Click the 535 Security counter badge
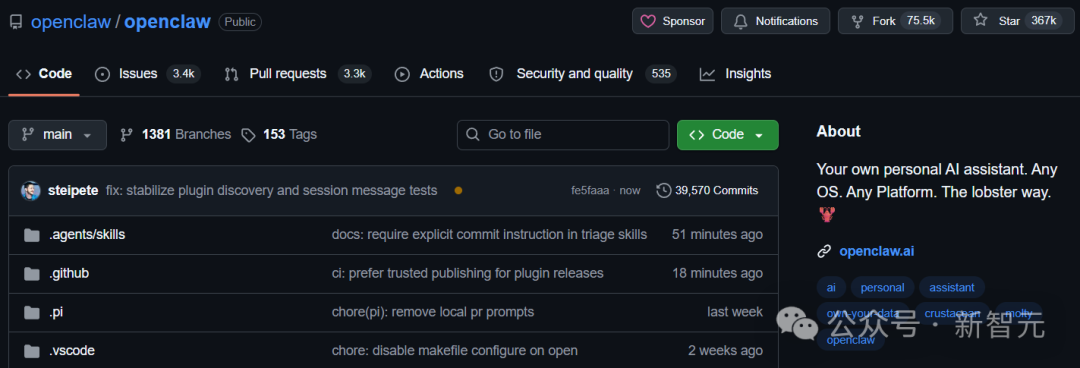The width and height of the screenshot is (1080, 368). [661, 74]
